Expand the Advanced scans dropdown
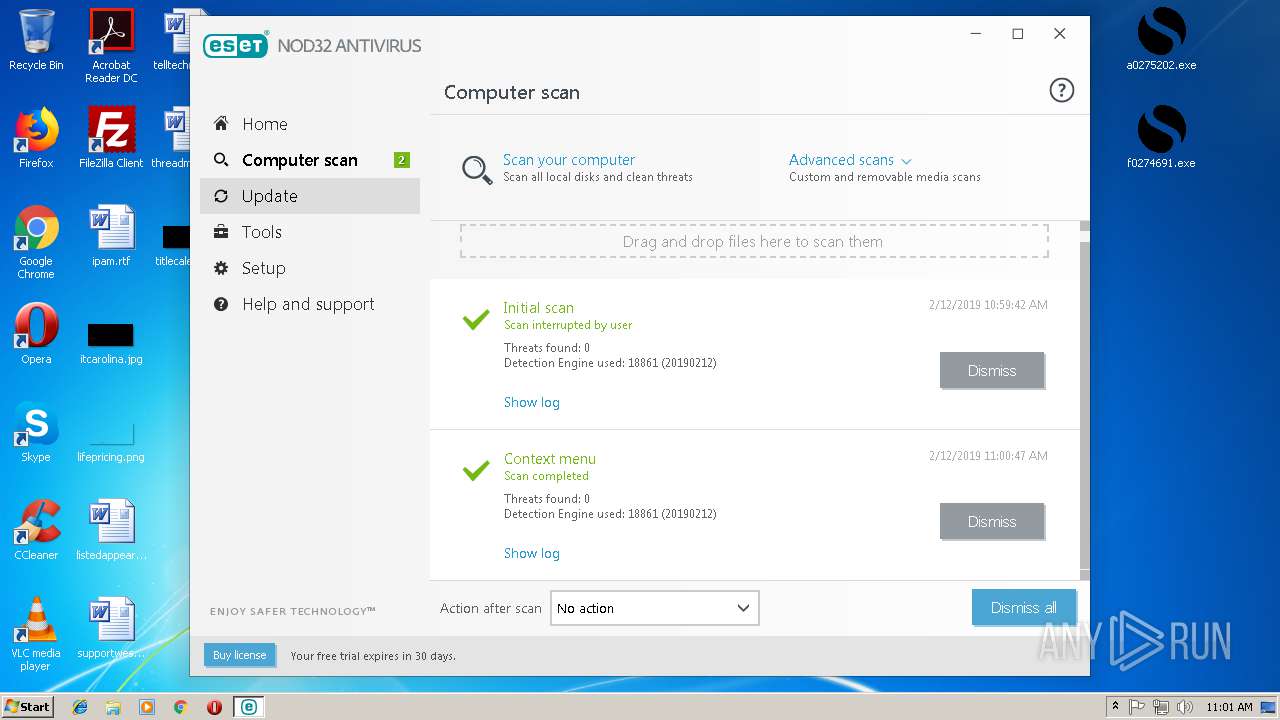The image size is (1280, 720). click(850, 160)
